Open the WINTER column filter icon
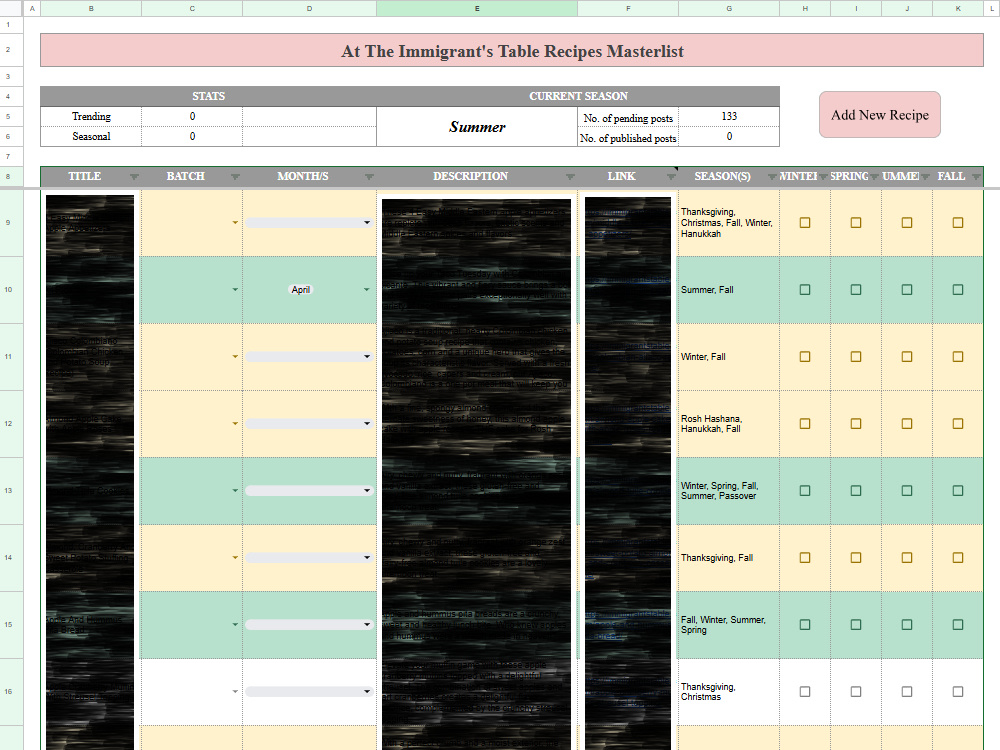The width and height of the screenshot is (1000, 750). point(823,177)
